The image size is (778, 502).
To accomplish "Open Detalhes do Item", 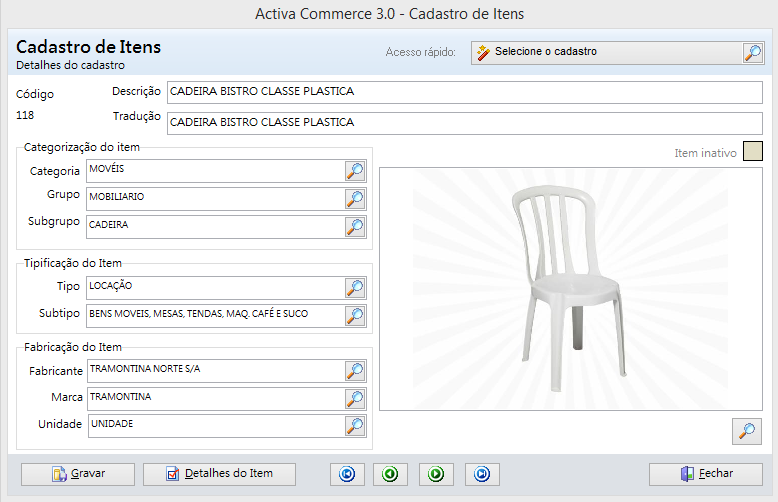I will coord(220,474).
